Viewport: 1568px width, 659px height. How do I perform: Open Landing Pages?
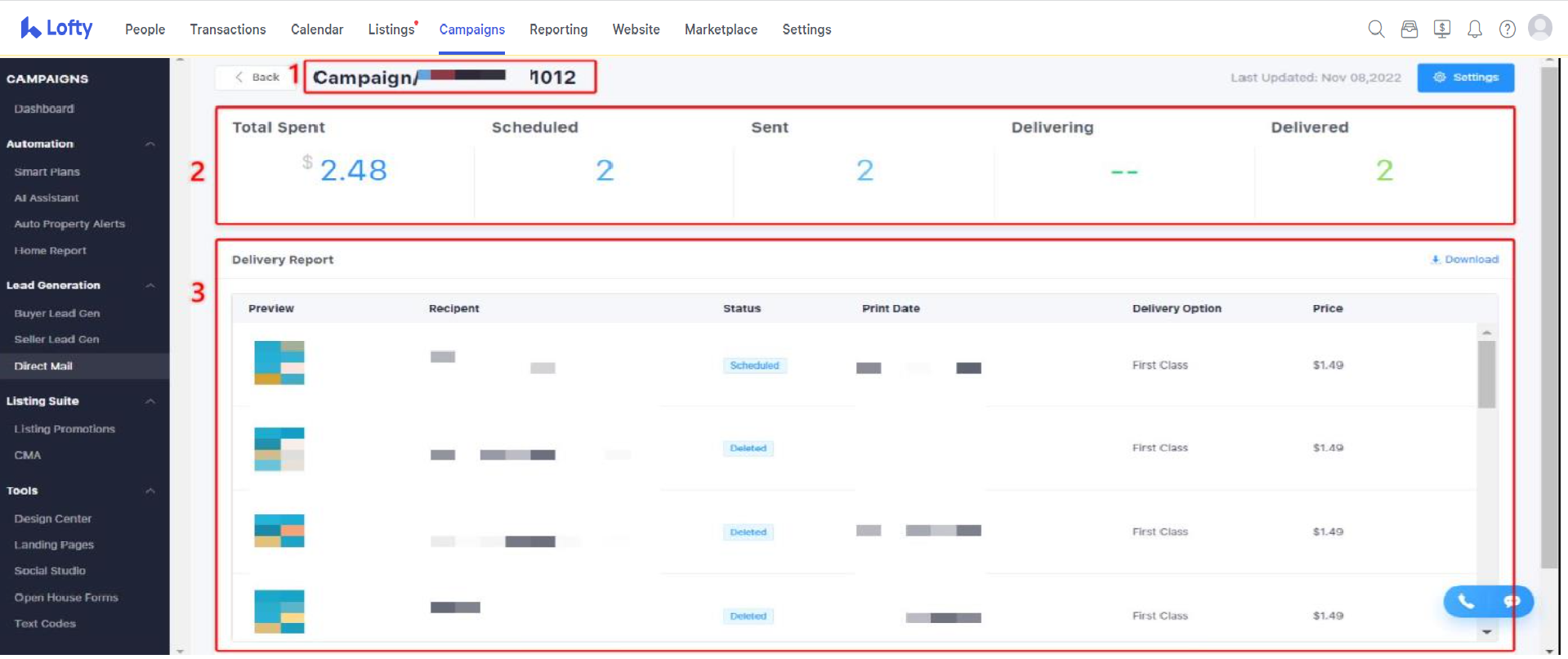point(54,545)
